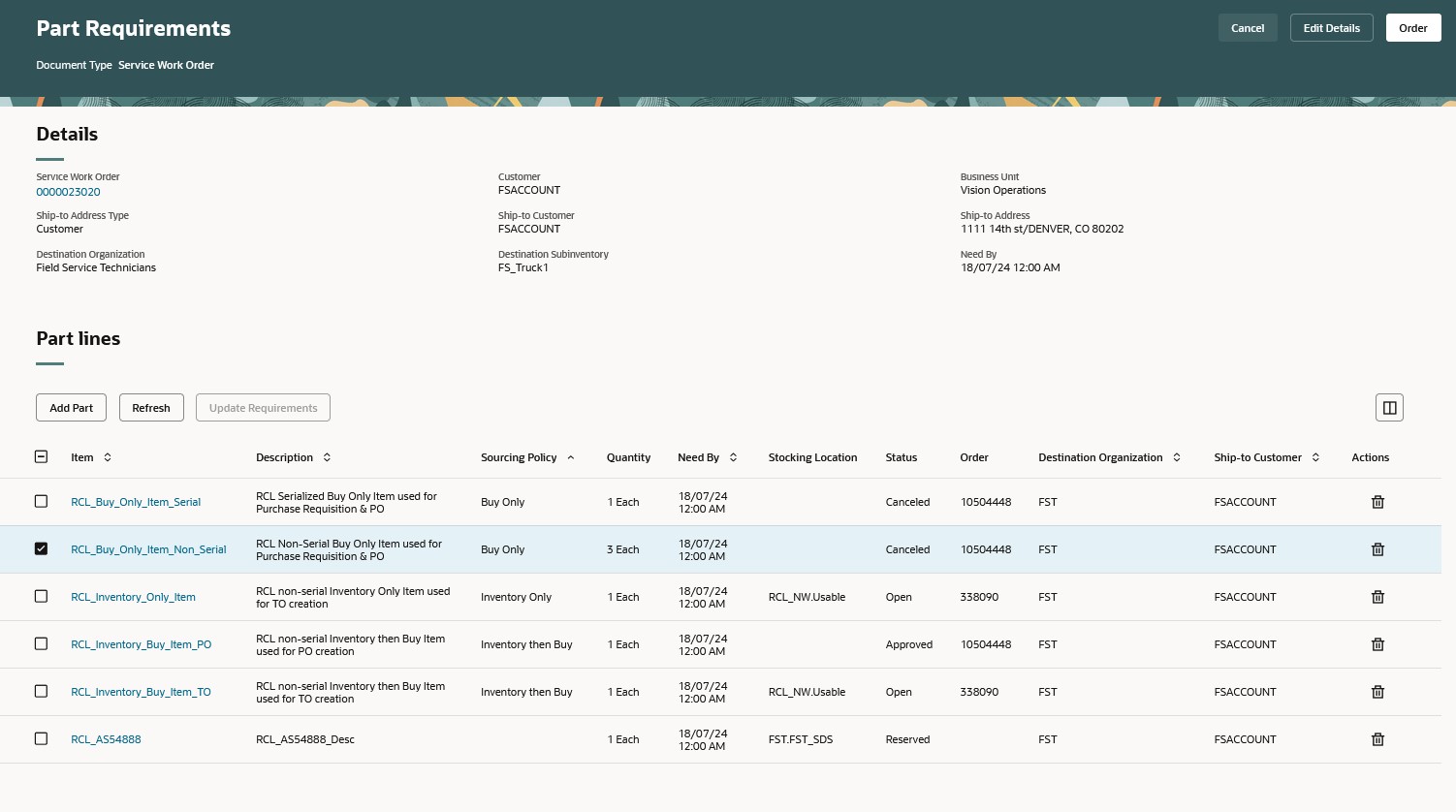1456x812 pixels.
Task: Click the Actions column header
Action: tap(1370, 457)
